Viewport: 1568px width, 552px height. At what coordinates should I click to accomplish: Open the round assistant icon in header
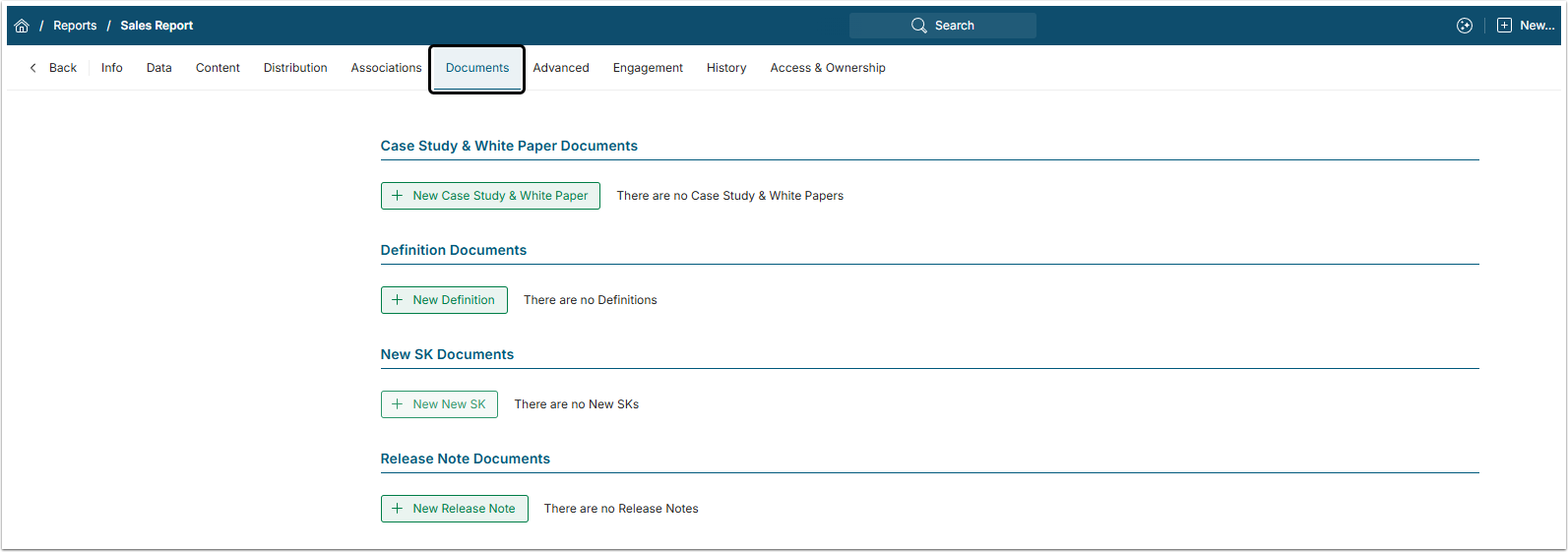(1465, 26)
